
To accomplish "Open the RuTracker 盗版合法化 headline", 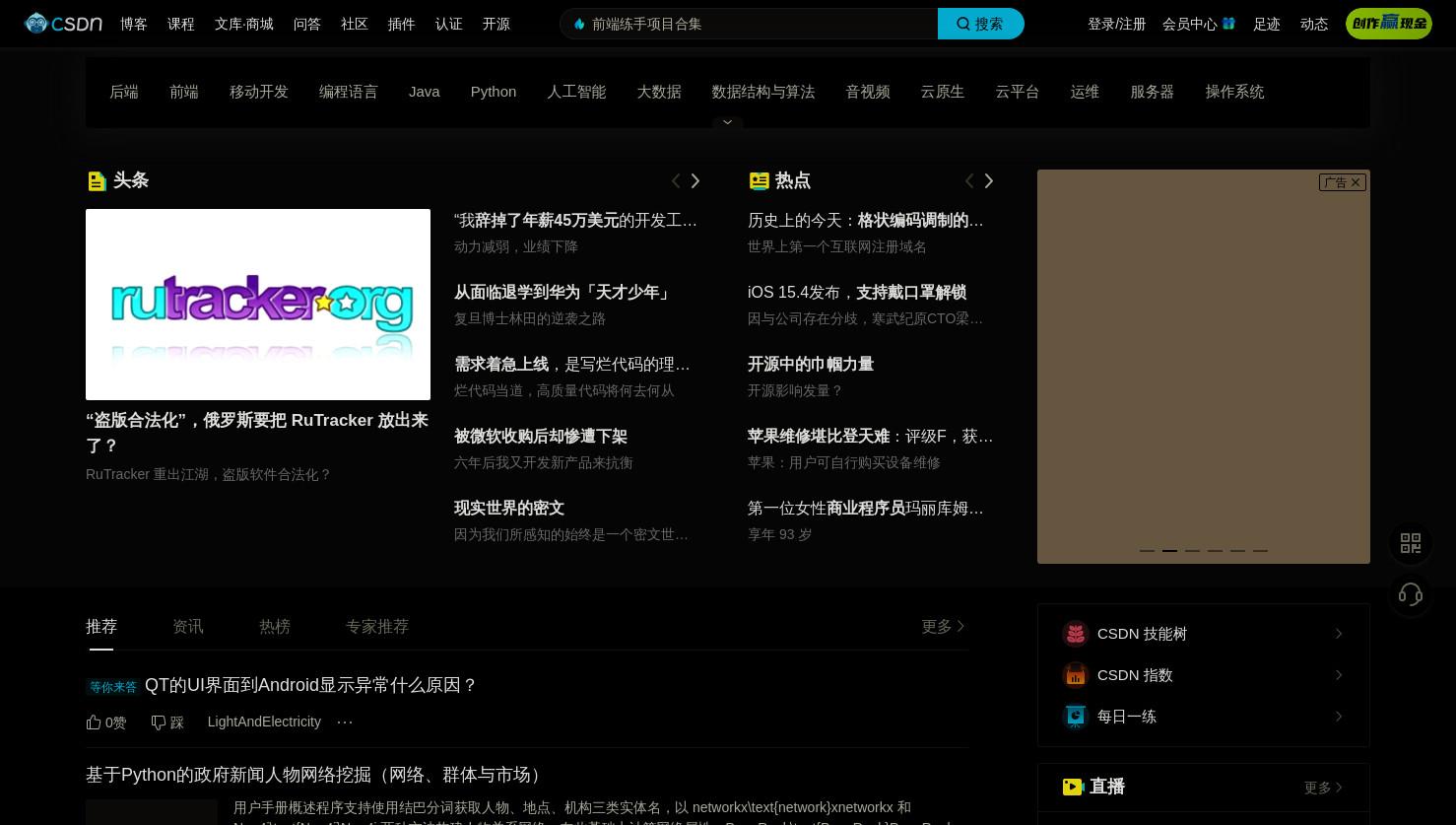I will pyautogui.click(x=257, y=433).
